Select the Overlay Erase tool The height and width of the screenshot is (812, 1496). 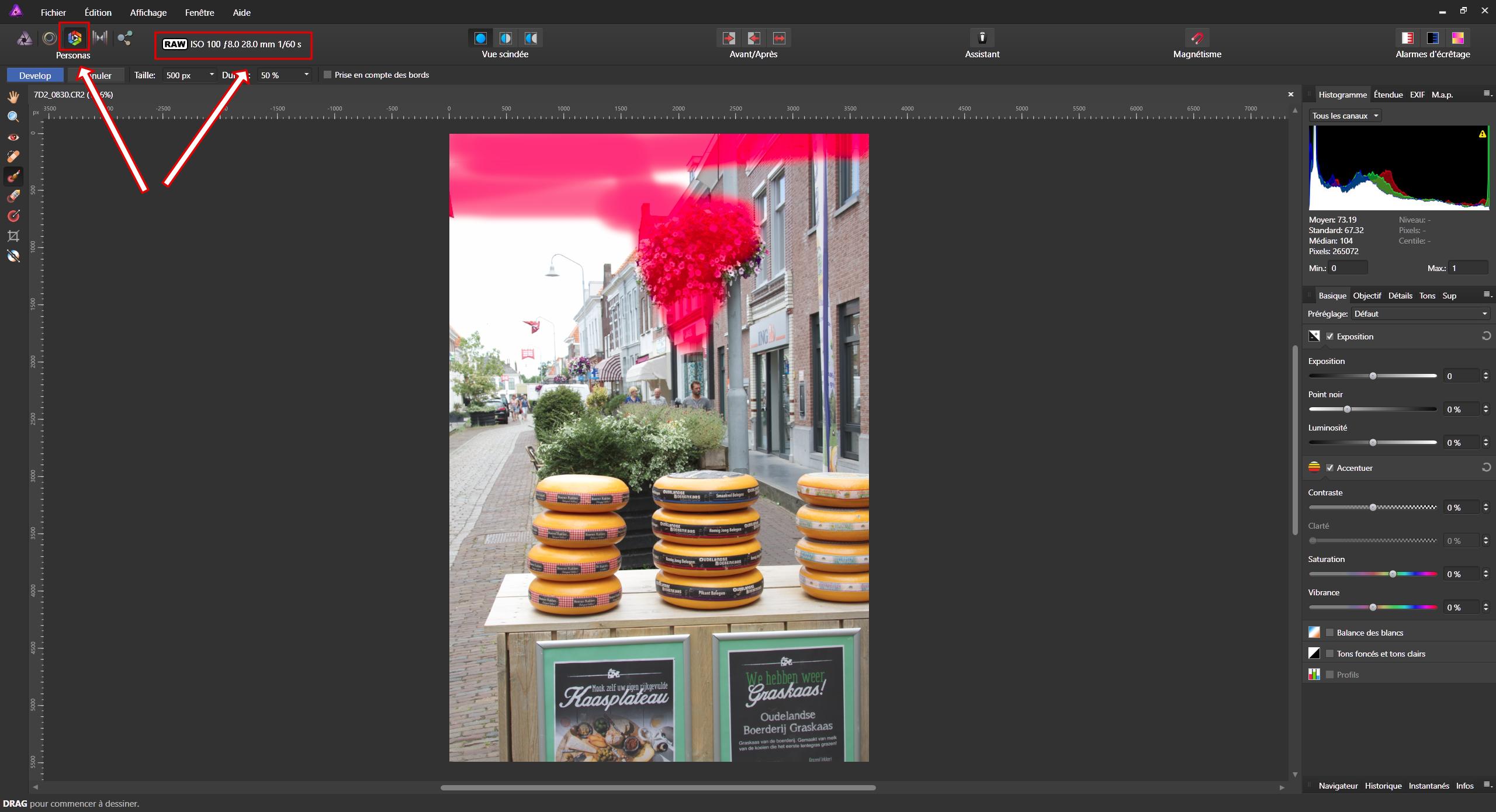click(13, 196)
